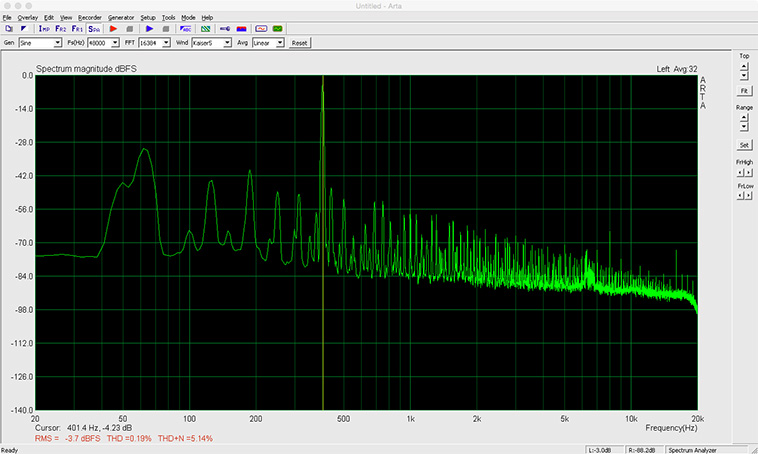
Task: Click the "THD =0.19%" reading
Action: [x=129, y=439]
